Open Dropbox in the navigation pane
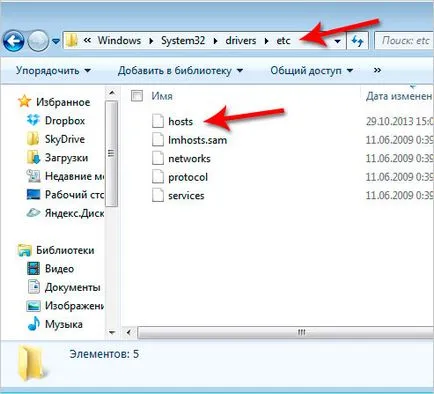Screen dimensions: 434x394 click(65, 121)
